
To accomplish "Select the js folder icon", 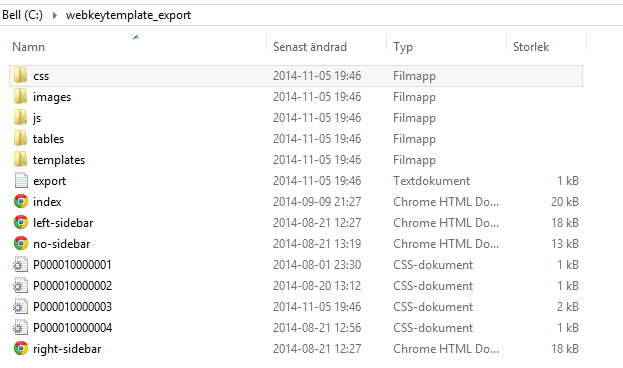I will [x=20, y=118].
